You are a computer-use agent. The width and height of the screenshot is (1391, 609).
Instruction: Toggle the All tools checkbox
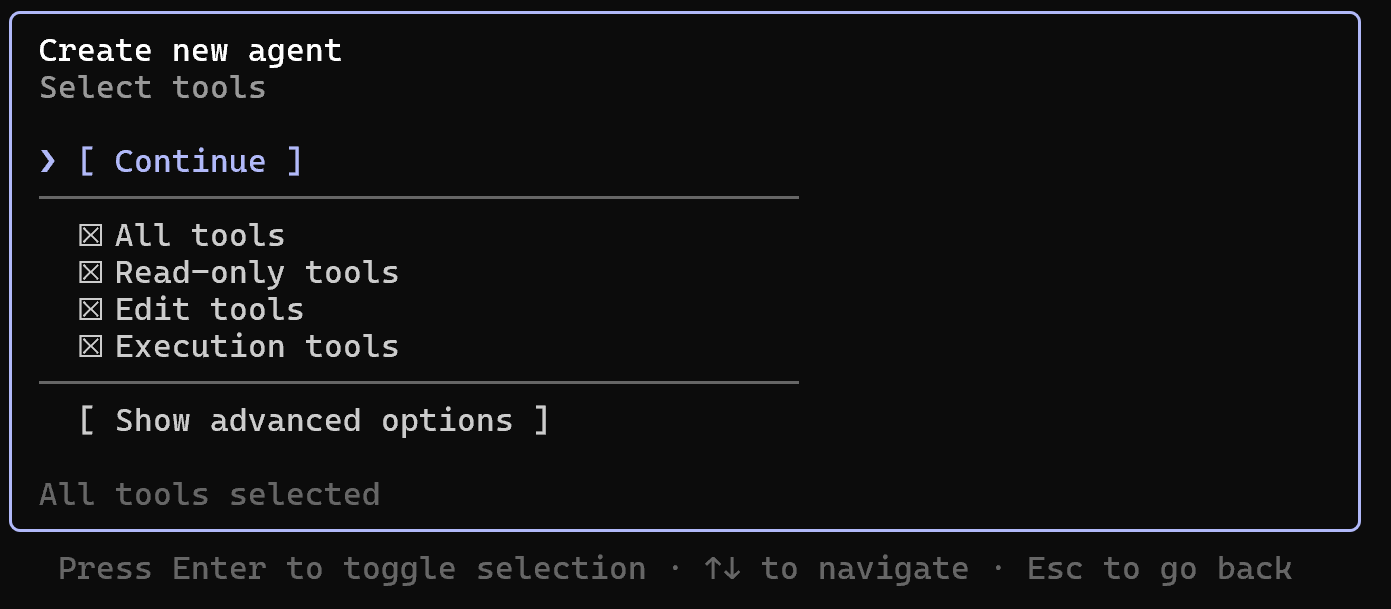91,236
